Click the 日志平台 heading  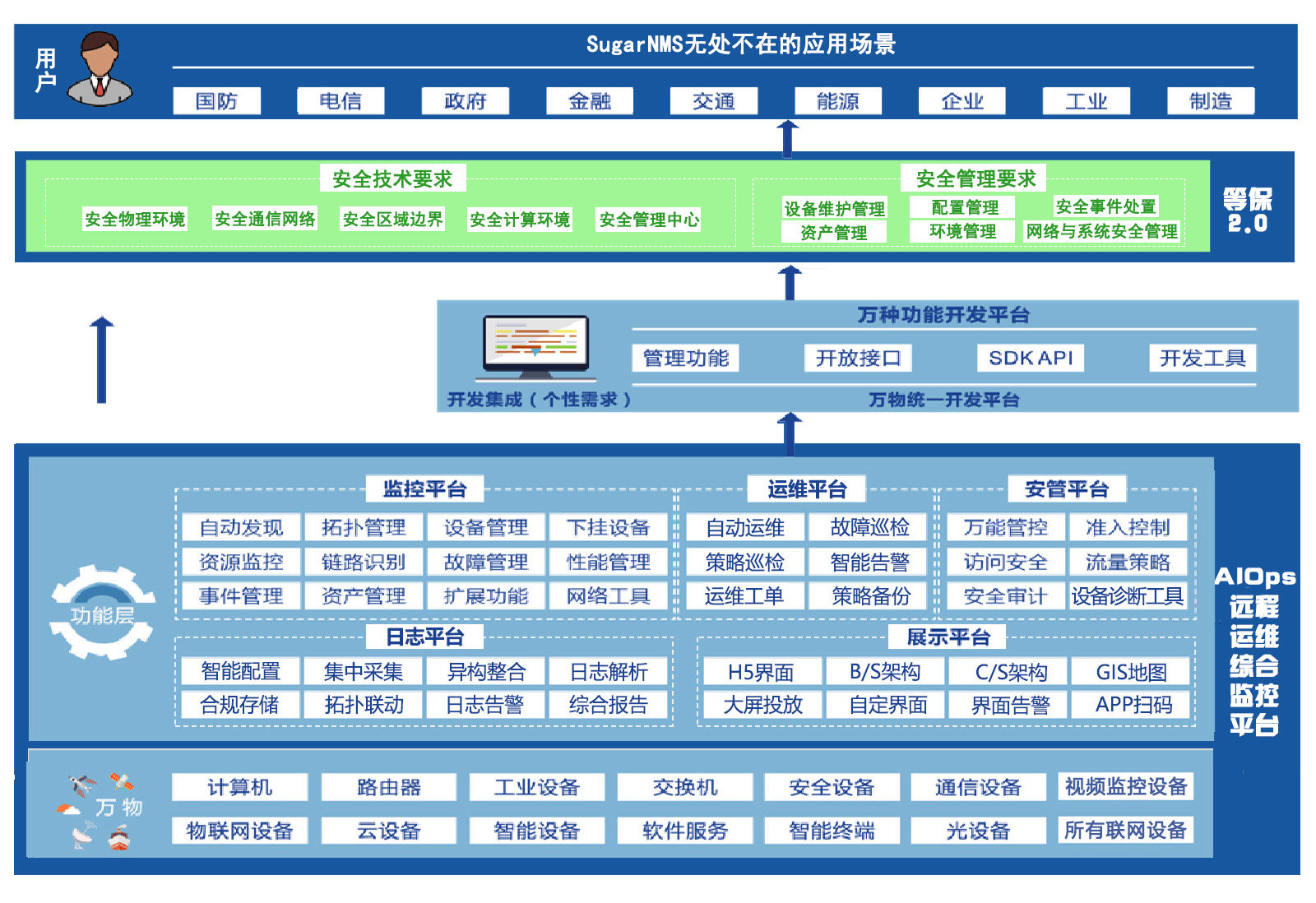[424, 637]
